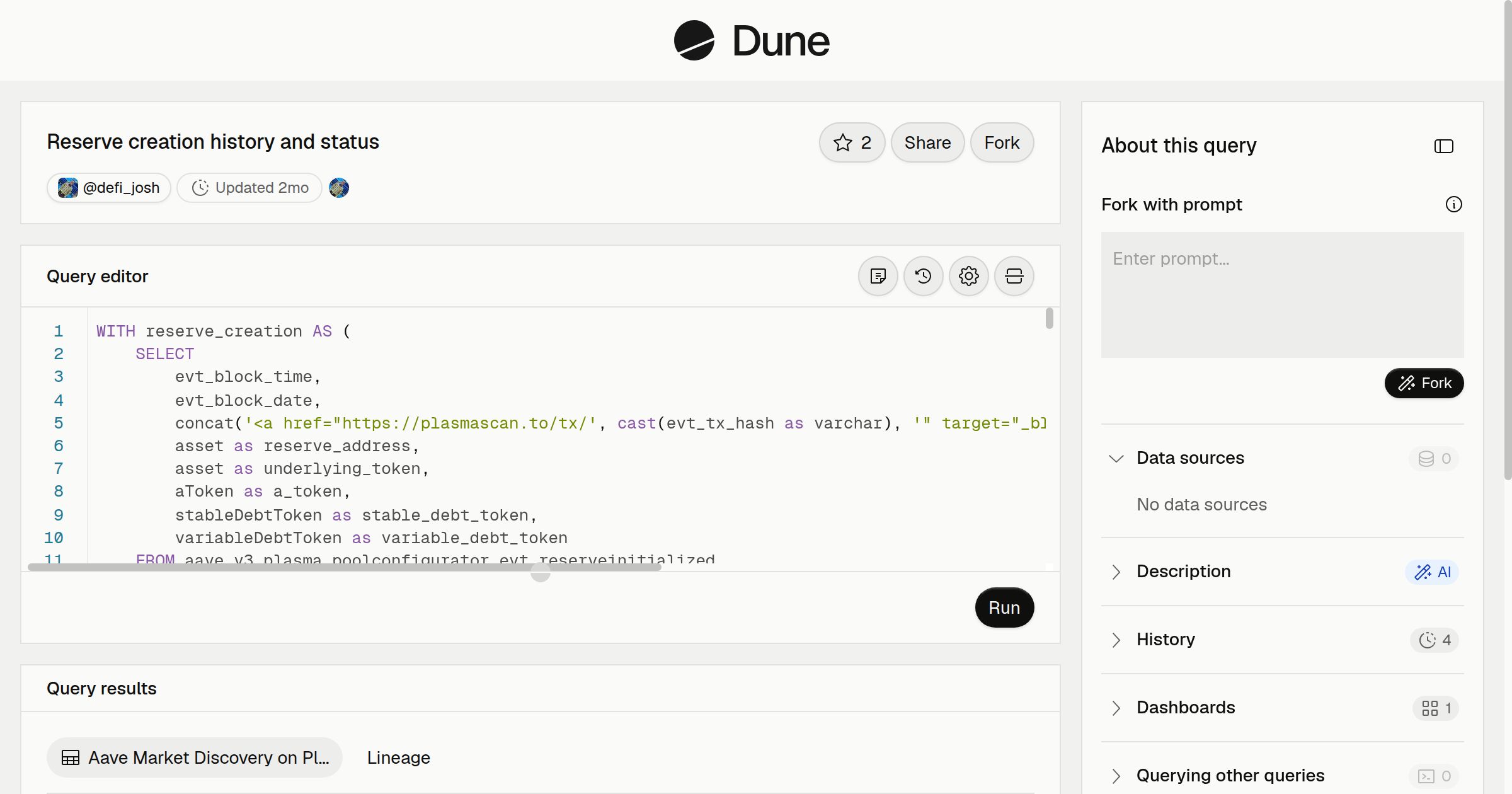Image resolution: width=1512 pixels, height=794 pixels.
Task: Click the Dashboards count badge showing 1
Action: pos(1436,708)
